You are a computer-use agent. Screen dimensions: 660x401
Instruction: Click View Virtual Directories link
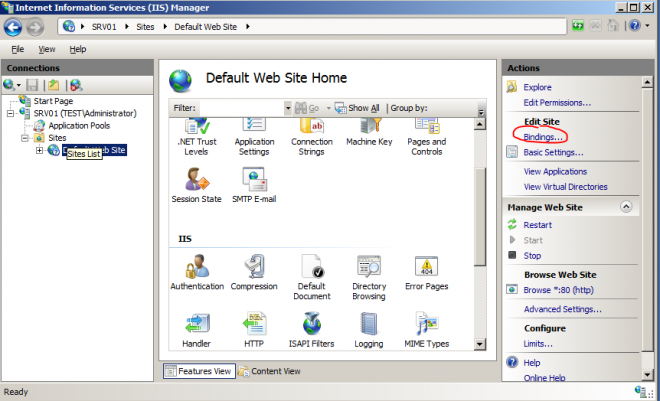[565, 187]
